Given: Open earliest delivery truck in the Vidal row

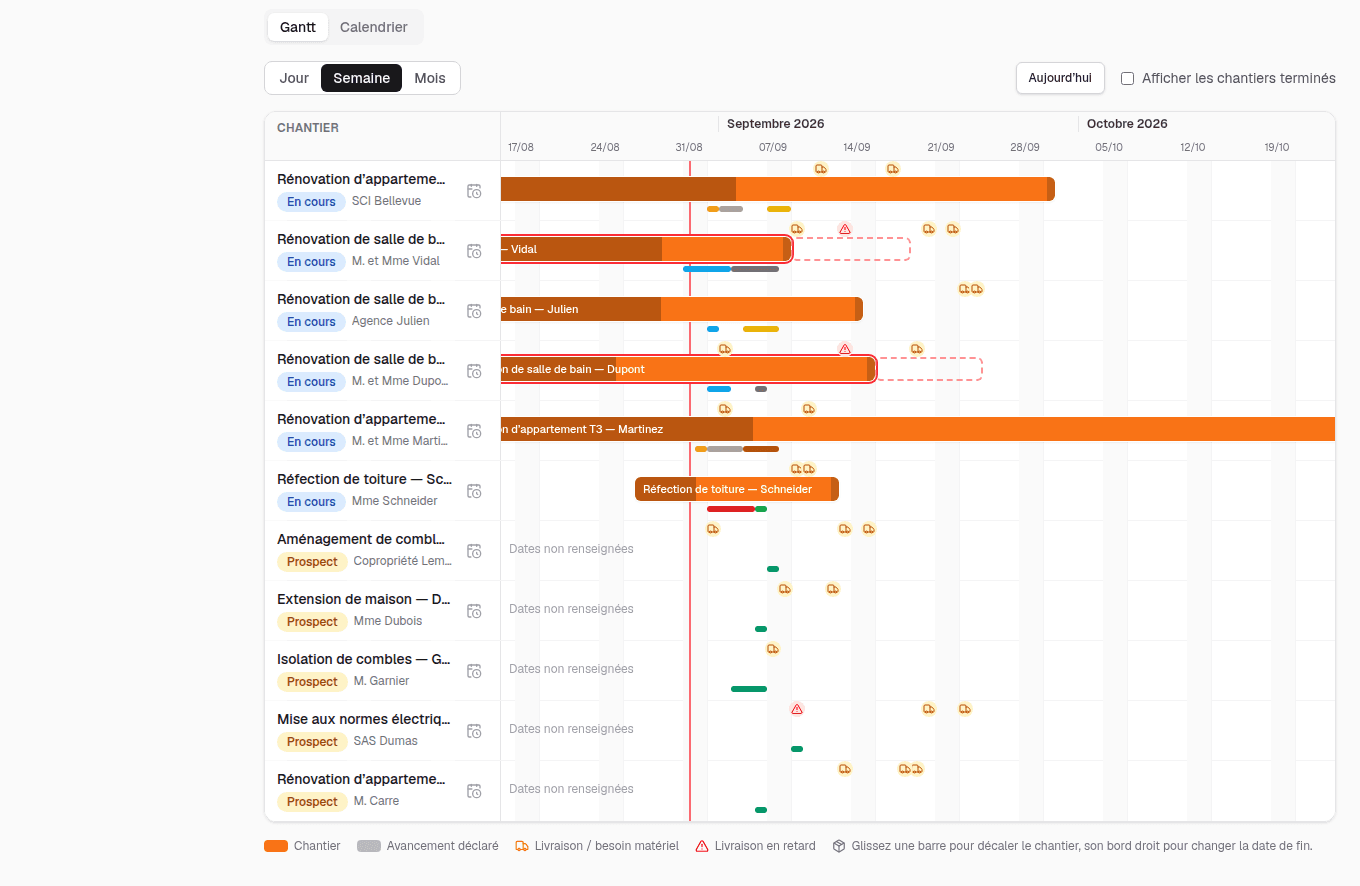Looking at the screenshot, I should [797, 229].
